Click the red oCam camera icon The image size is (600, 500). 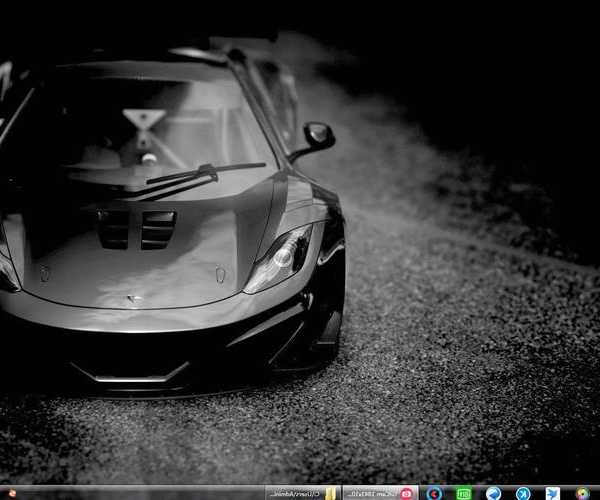coord(406,492)
